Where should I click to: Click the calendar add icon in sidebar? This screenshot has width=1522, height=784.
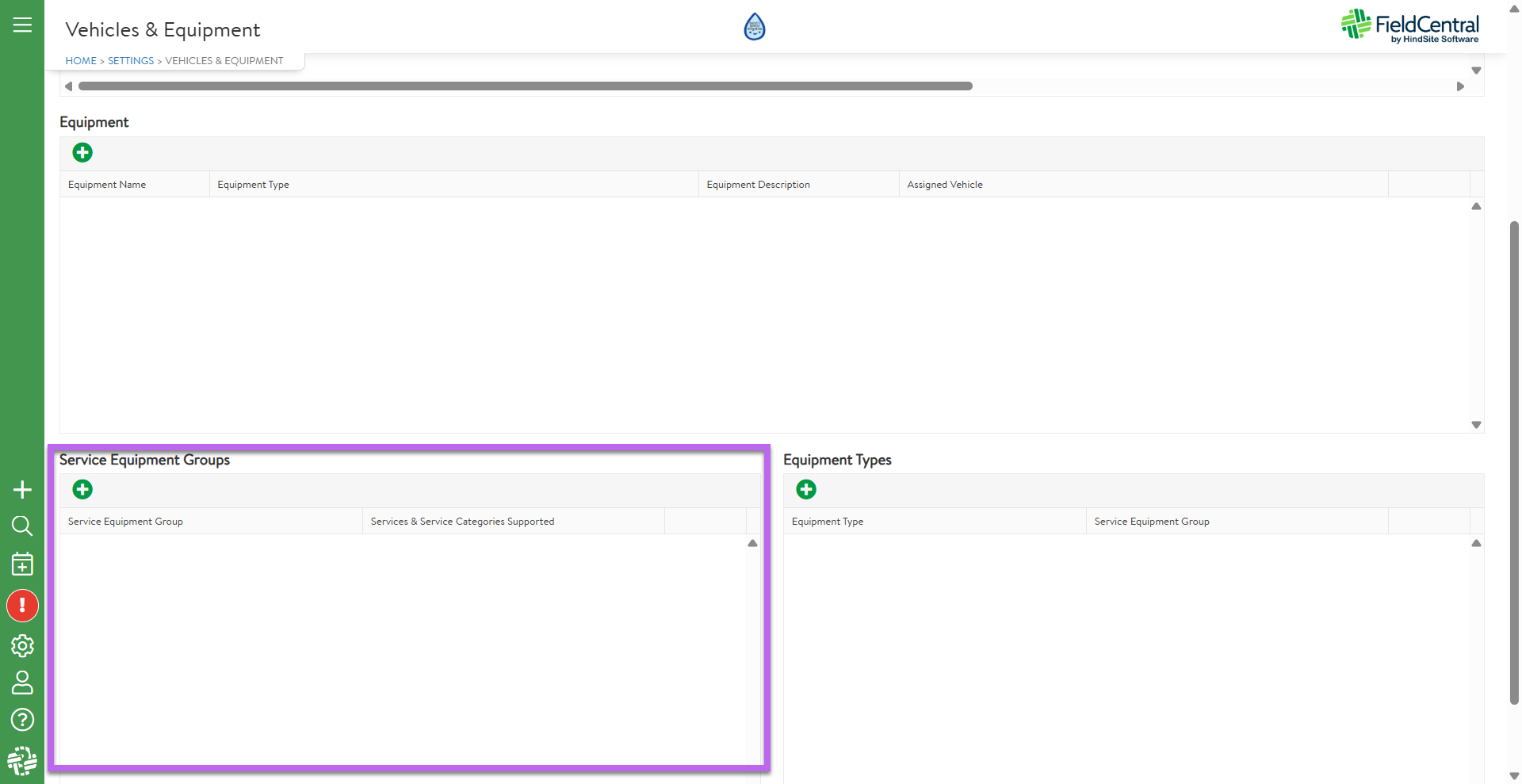[22, 564]
